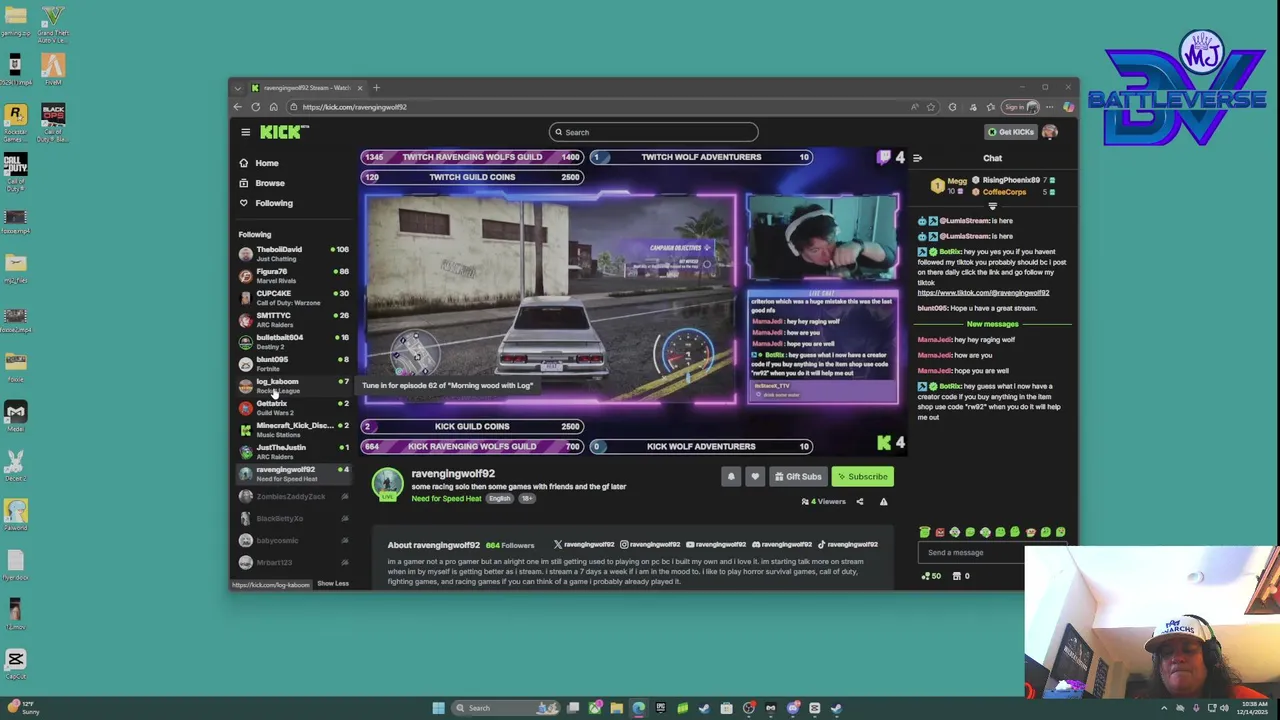Screen dimensions: 1280x720
Task: Go back in the browser
Action: pyautogui.click(x=238, y=107)
